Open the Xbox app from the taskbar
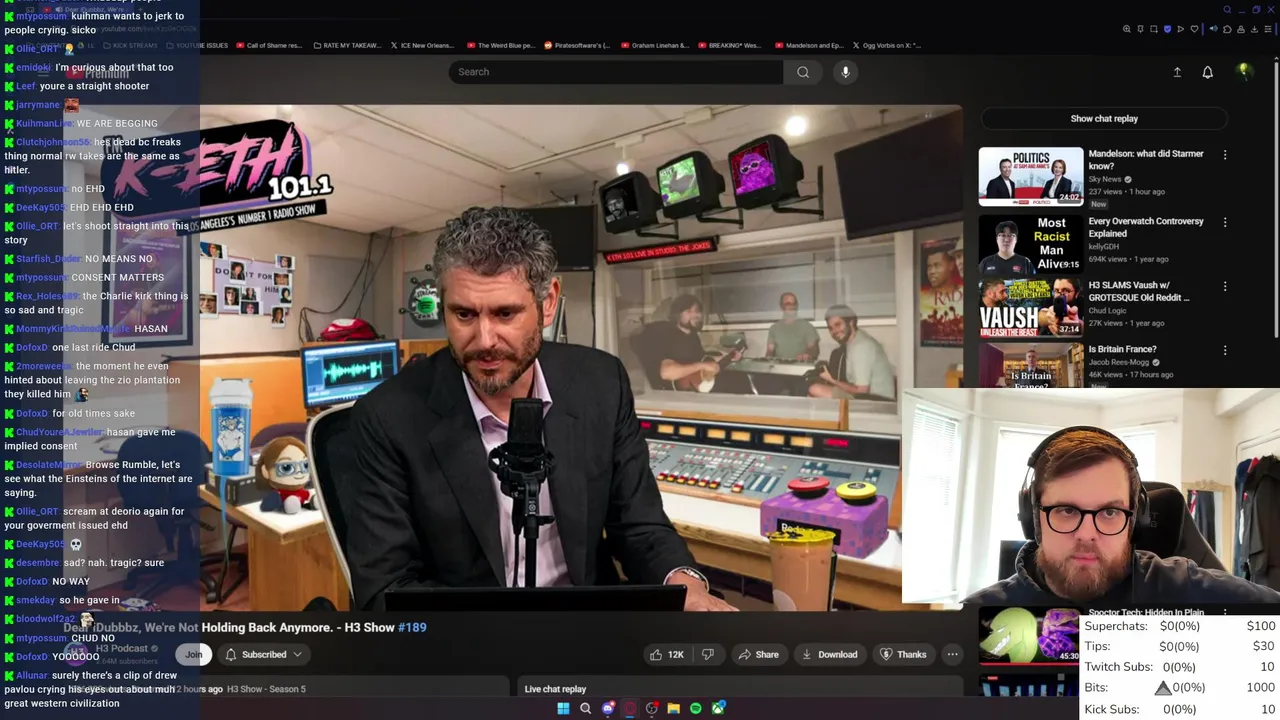This screenshot has width=1280, height=720. 718,708
